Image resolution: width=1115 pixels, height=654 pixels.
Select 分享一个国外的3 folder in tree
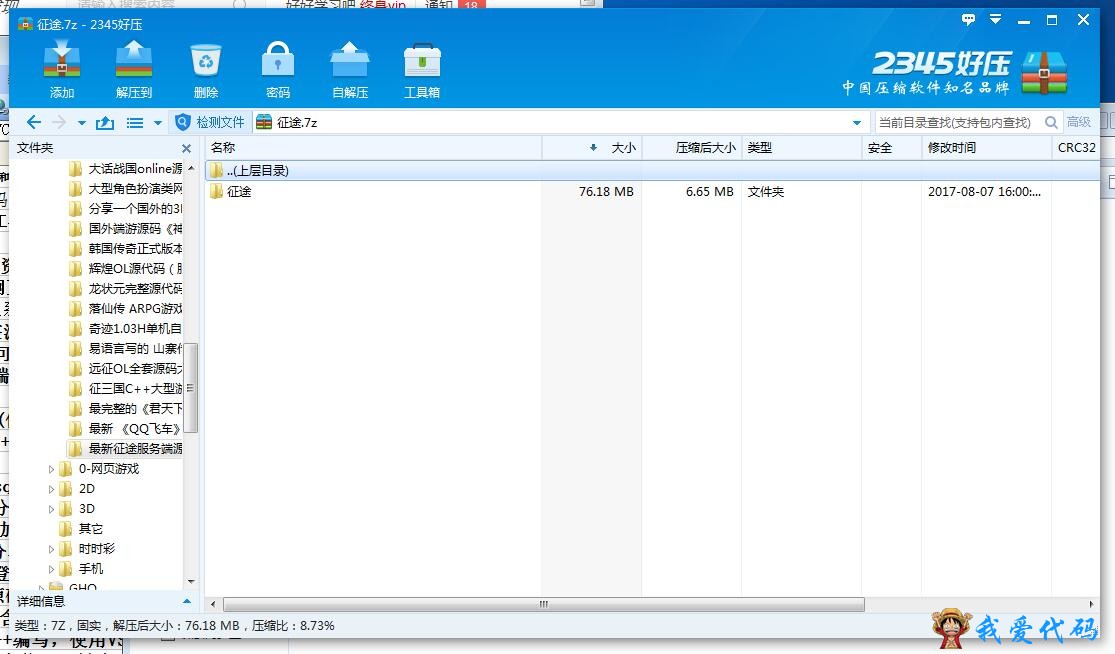pyautogui.click(x=126, y=208)
